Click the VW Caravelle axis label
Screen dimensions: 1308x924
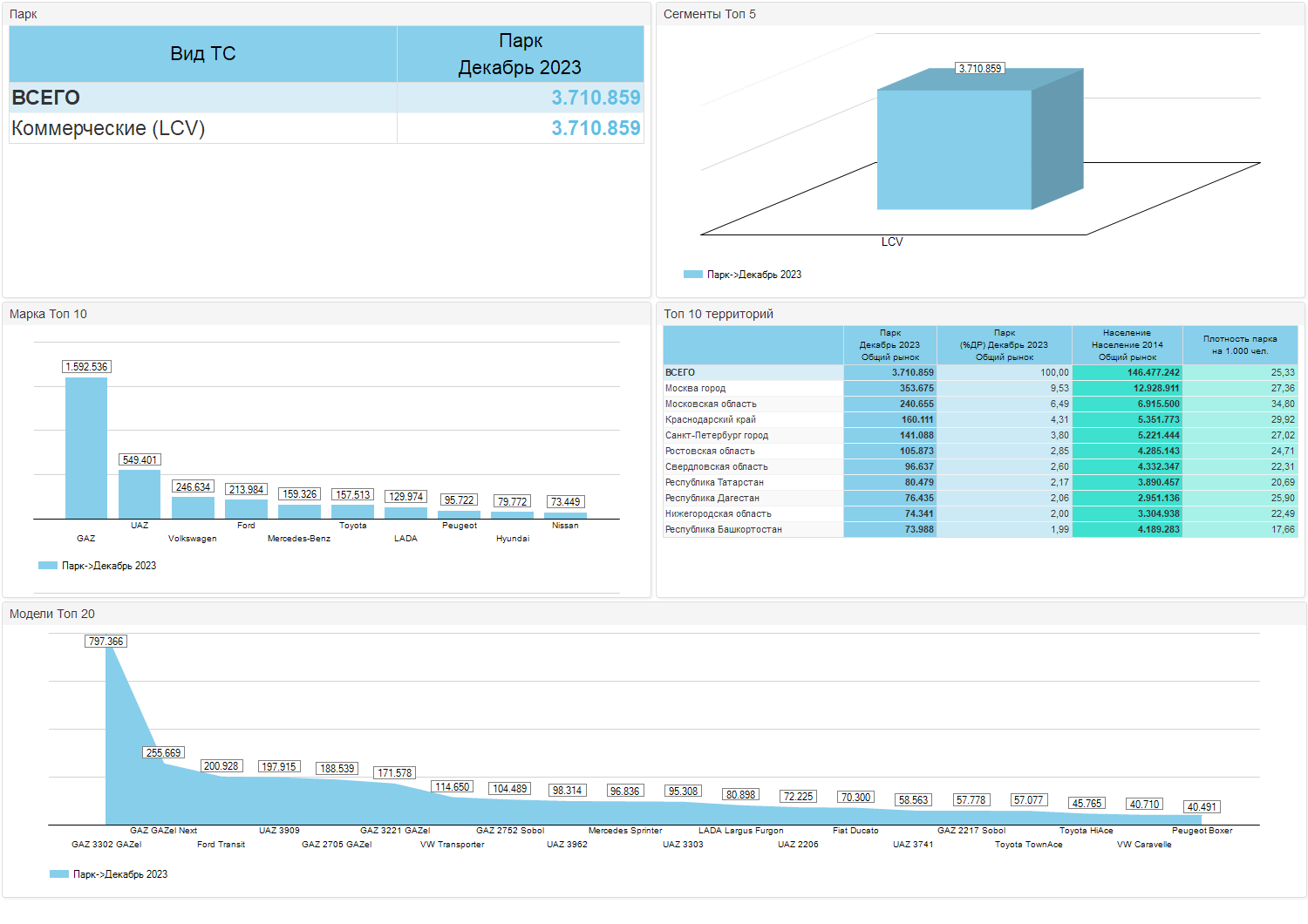(1144, 845)
